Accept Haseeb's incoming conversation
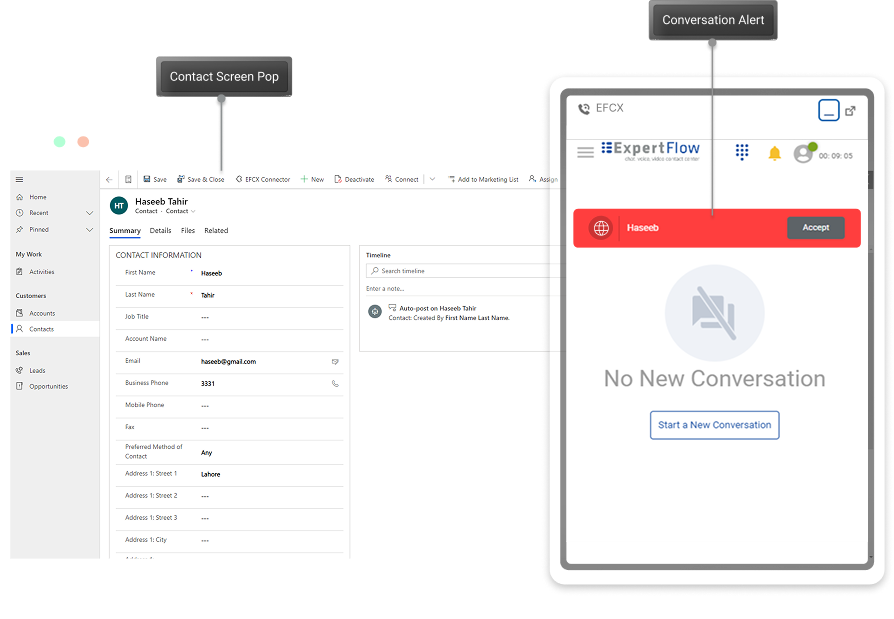This screenshot has height=619, width=894. [815, 228]
